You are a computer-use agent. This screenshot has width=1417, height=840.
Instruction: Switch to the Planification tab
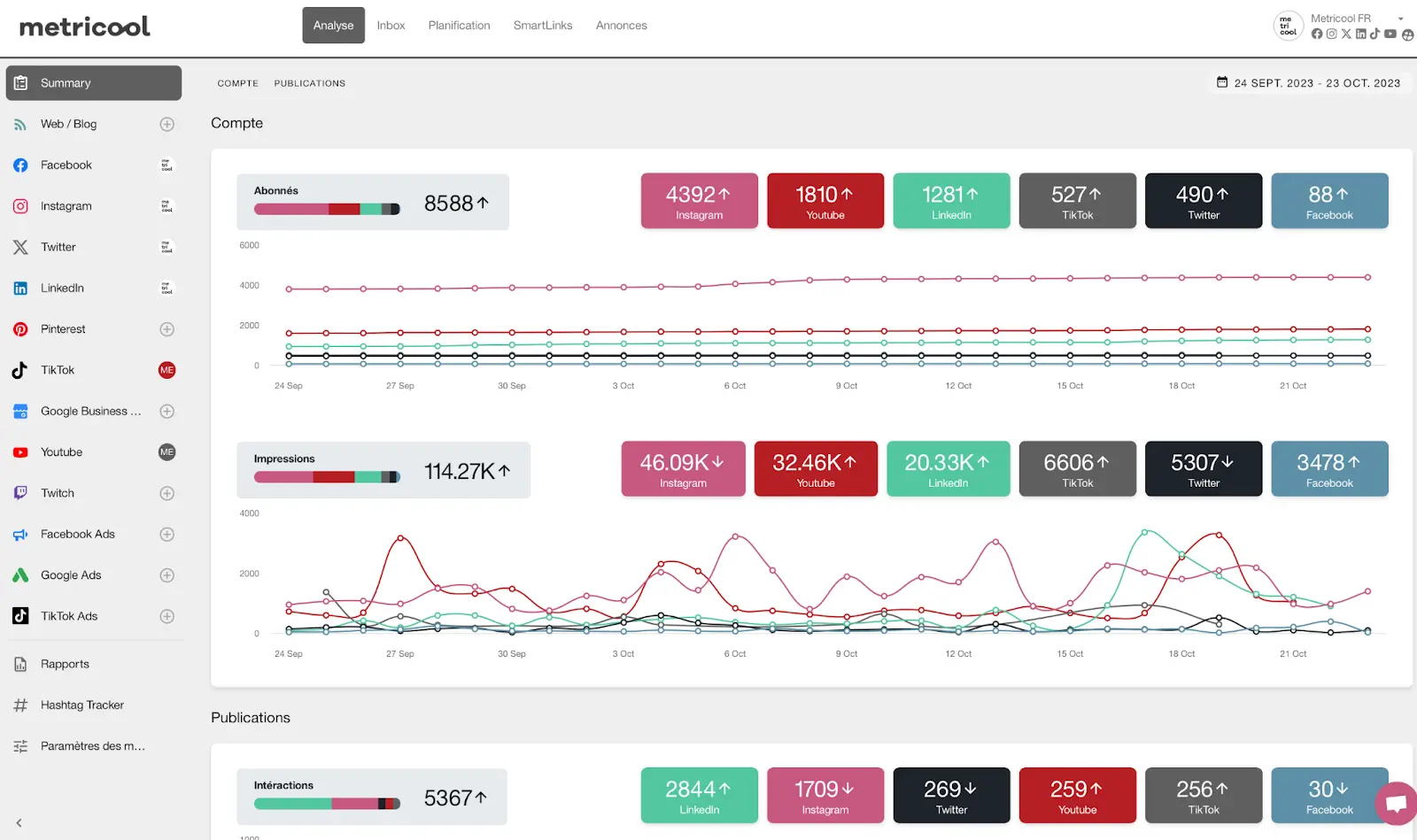pyautogui.click(x=459, y=26)
